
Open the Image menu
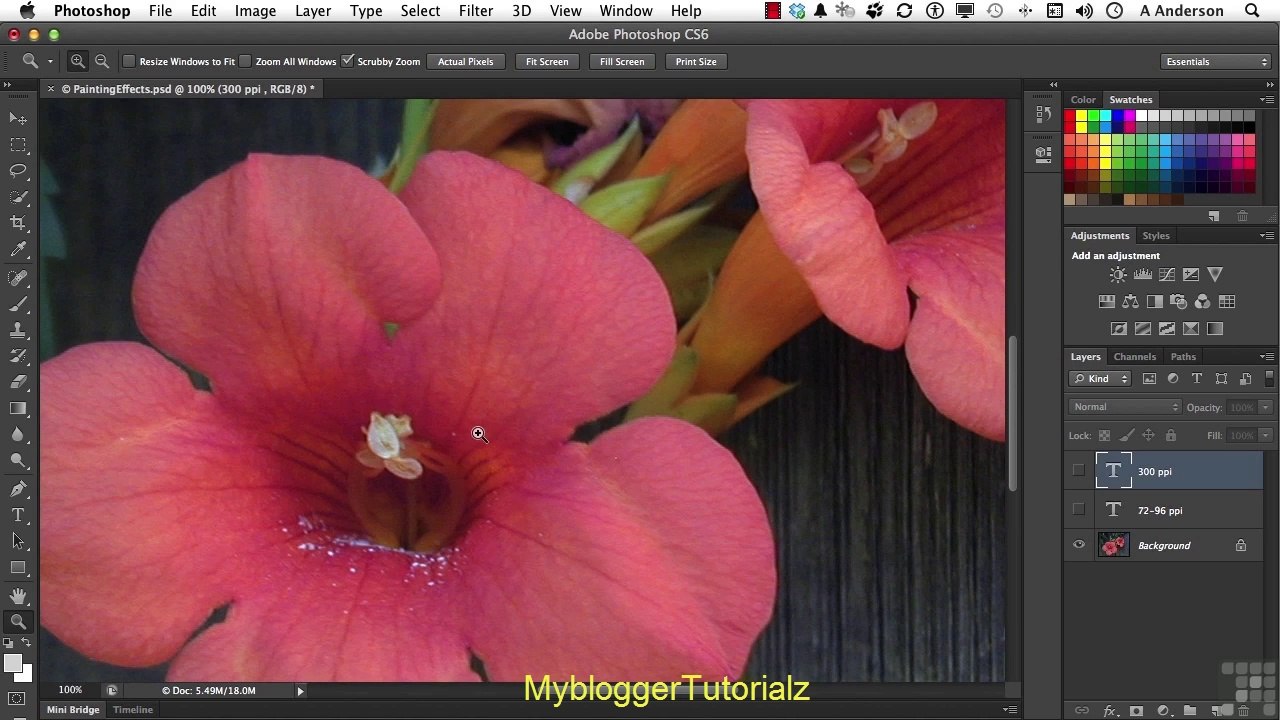255,11
